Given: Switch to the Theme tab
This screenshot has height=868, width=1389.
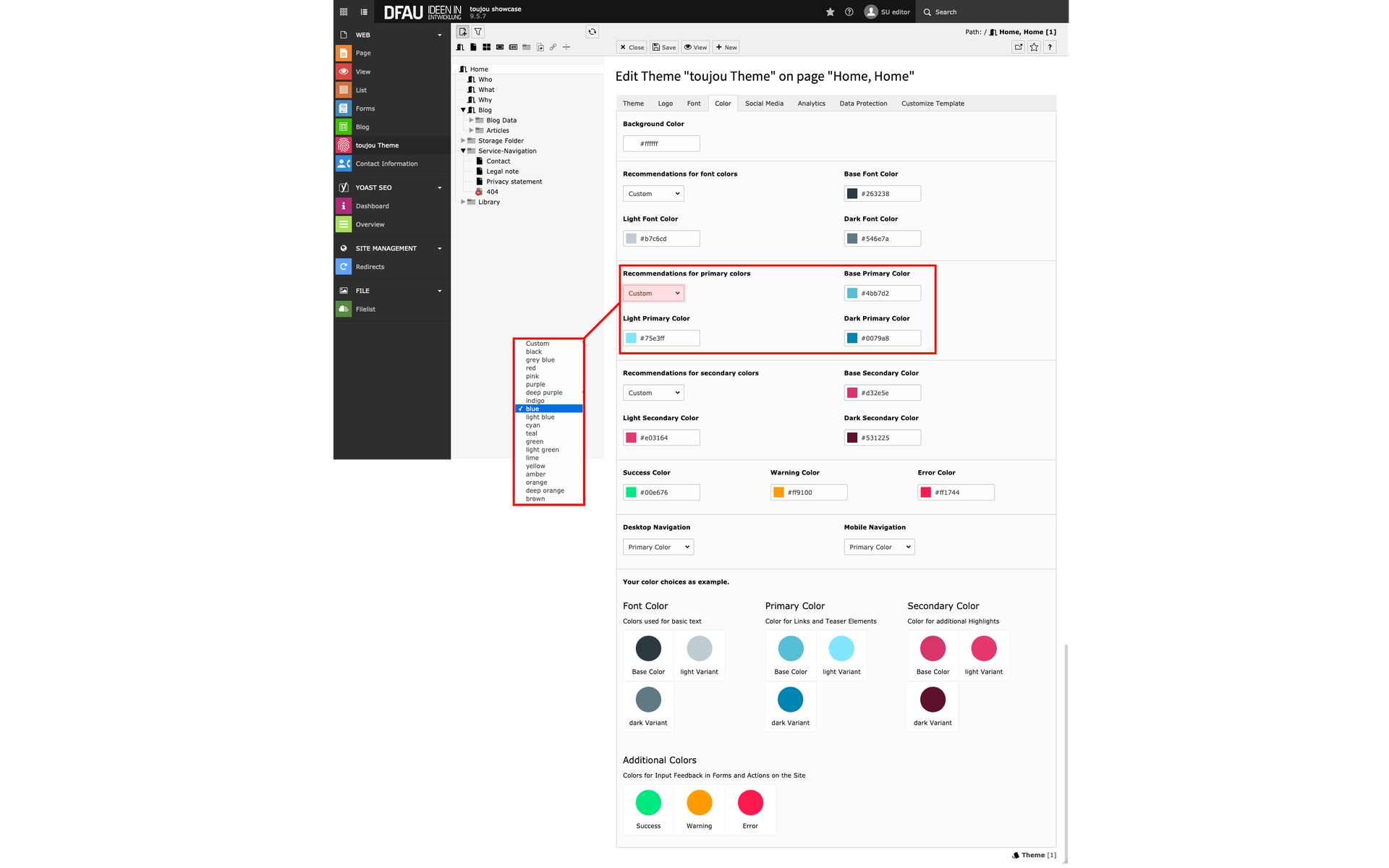Looking at the screenshot, I should click(x=633, y=103).
